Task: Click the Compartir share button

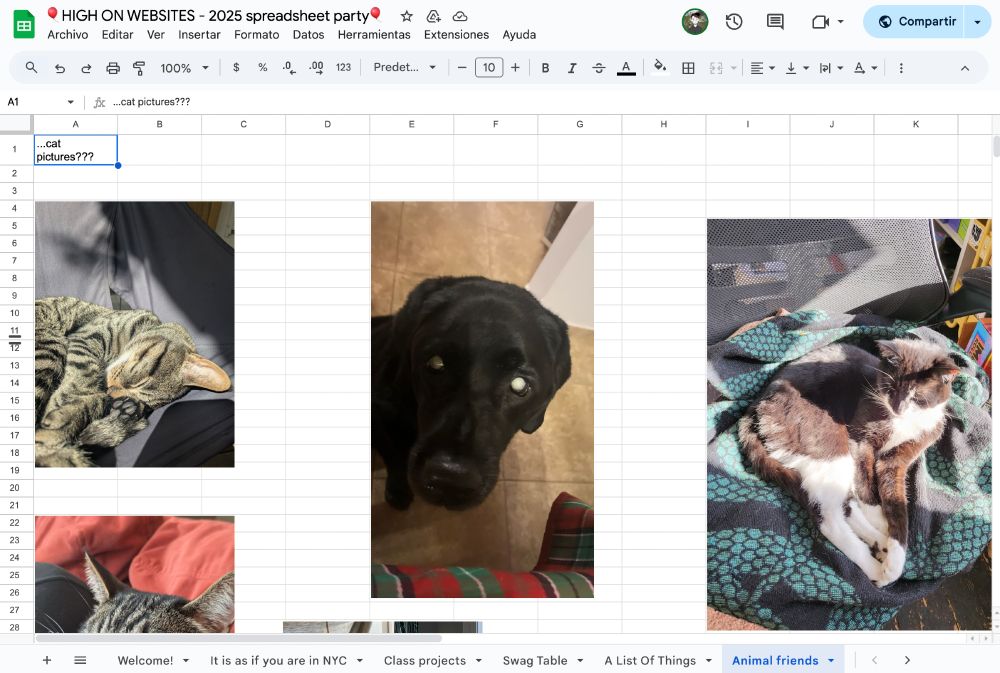Action: tap(916, 22)
